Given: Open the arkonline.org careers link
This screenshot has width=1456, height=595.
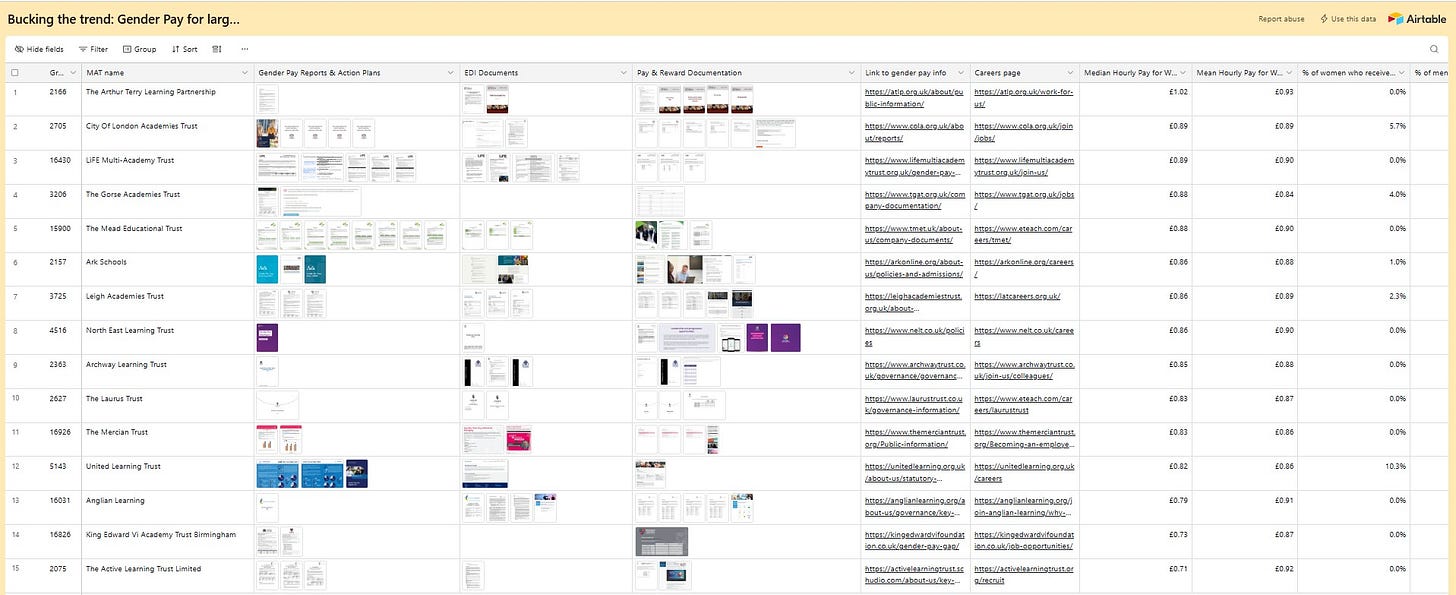Looking at the screenshot, I should (x=1023, y=267).
